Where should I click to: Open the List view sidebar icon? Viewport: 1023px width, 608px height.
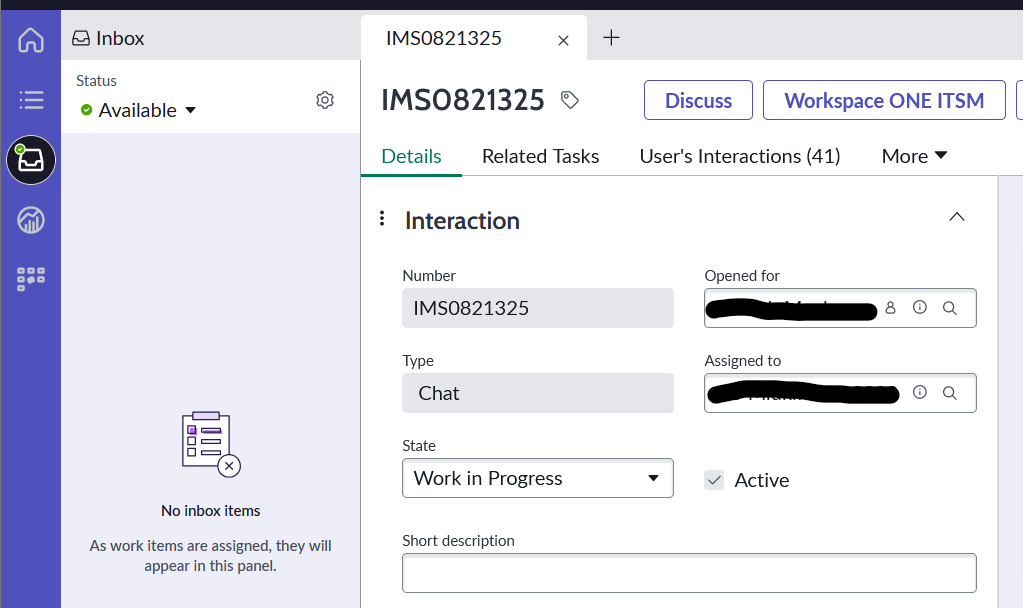31,100
